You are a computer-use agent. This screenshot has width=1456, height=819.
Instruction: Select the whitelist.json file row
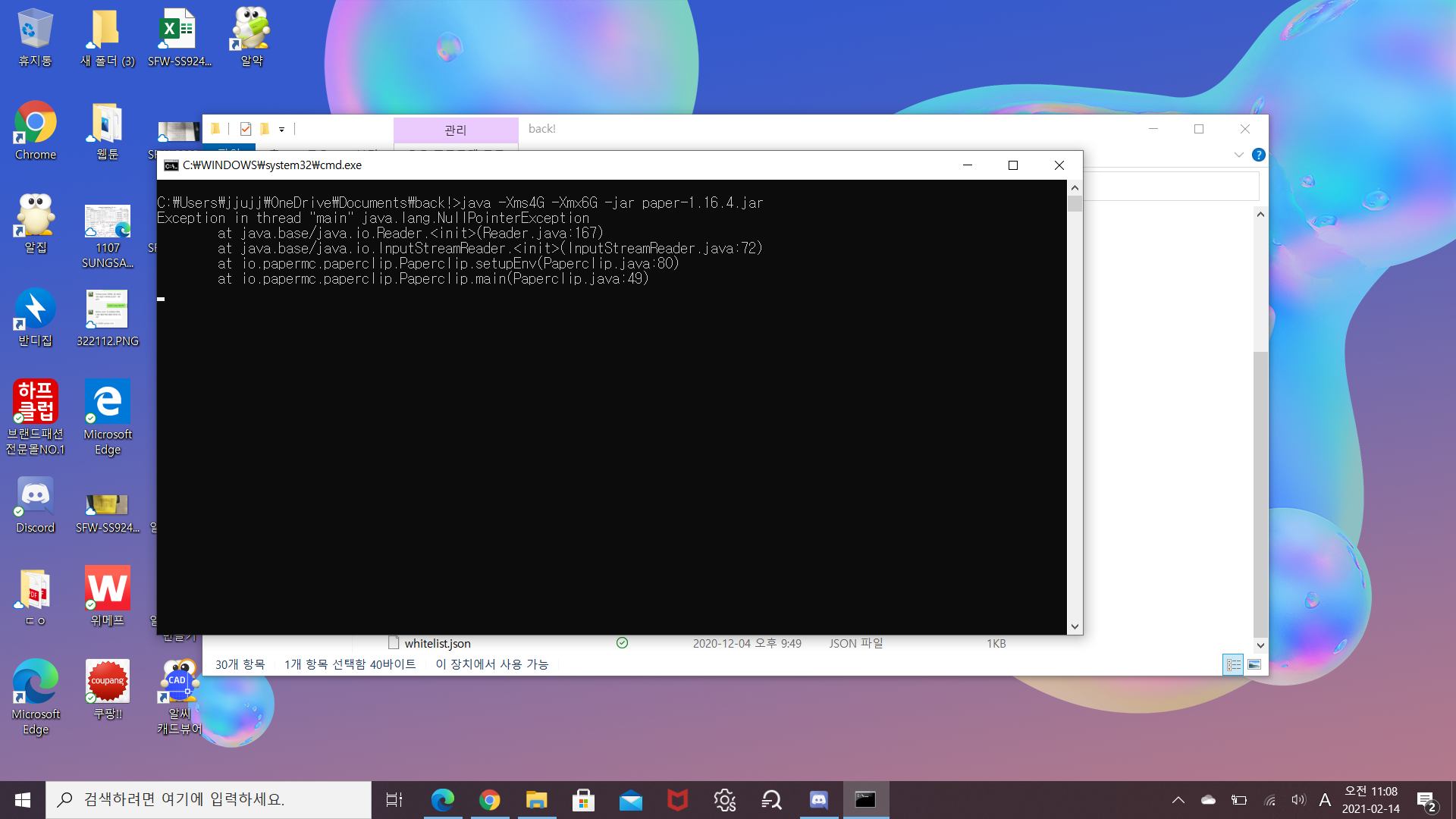[x=698, y=643]
